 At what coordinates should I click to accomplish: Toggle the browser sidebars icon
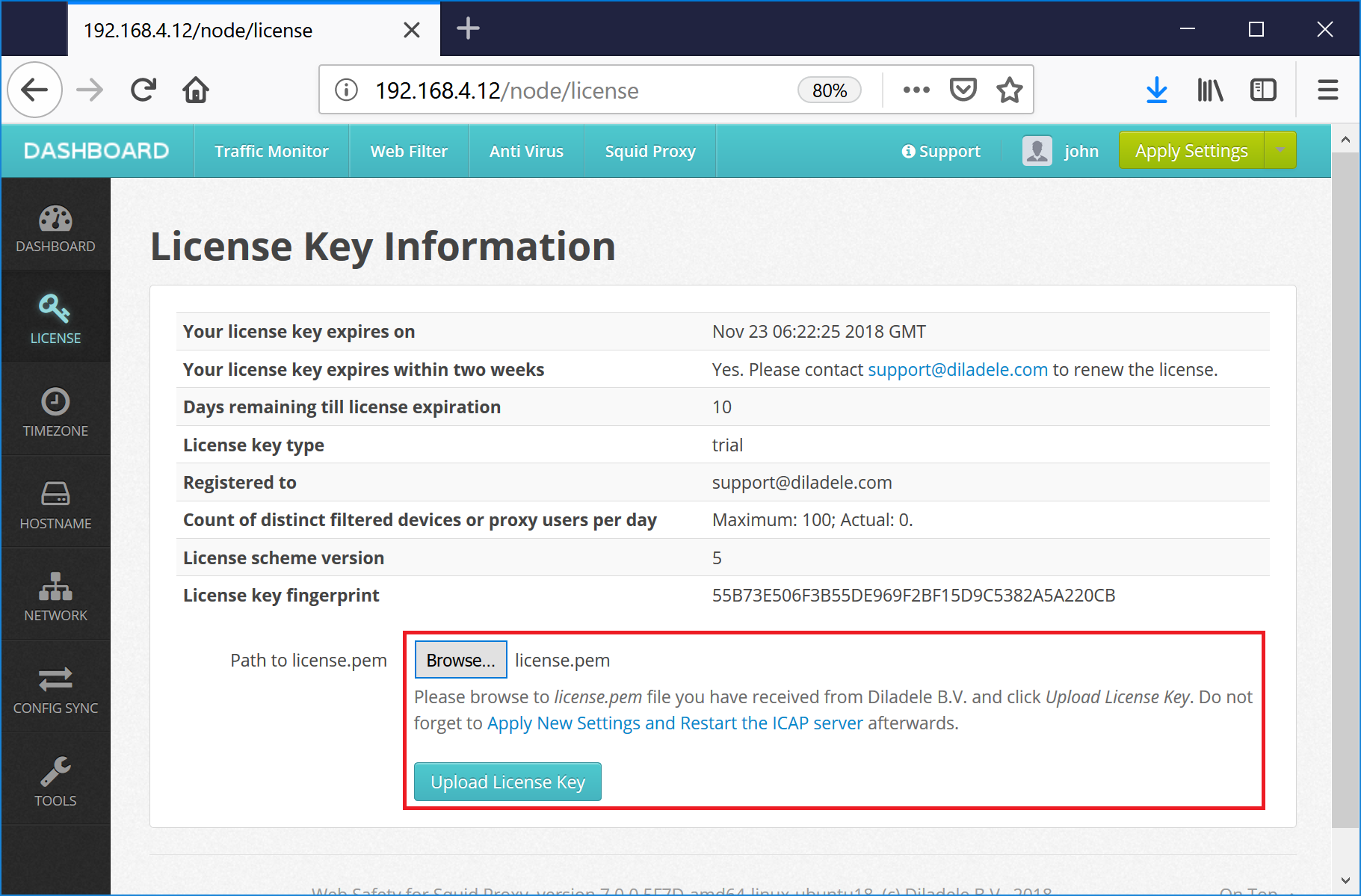tap(1263, 90)
